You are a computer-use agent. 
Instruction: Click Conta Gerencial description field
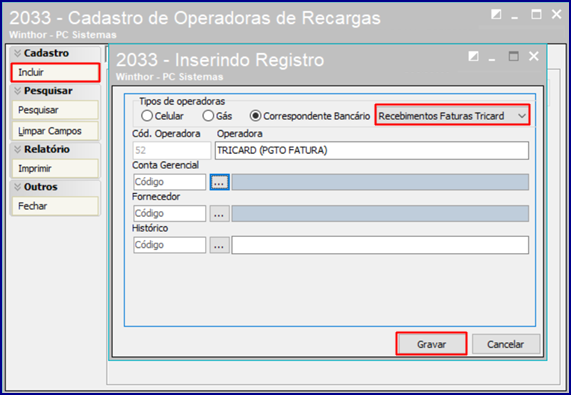380,182
